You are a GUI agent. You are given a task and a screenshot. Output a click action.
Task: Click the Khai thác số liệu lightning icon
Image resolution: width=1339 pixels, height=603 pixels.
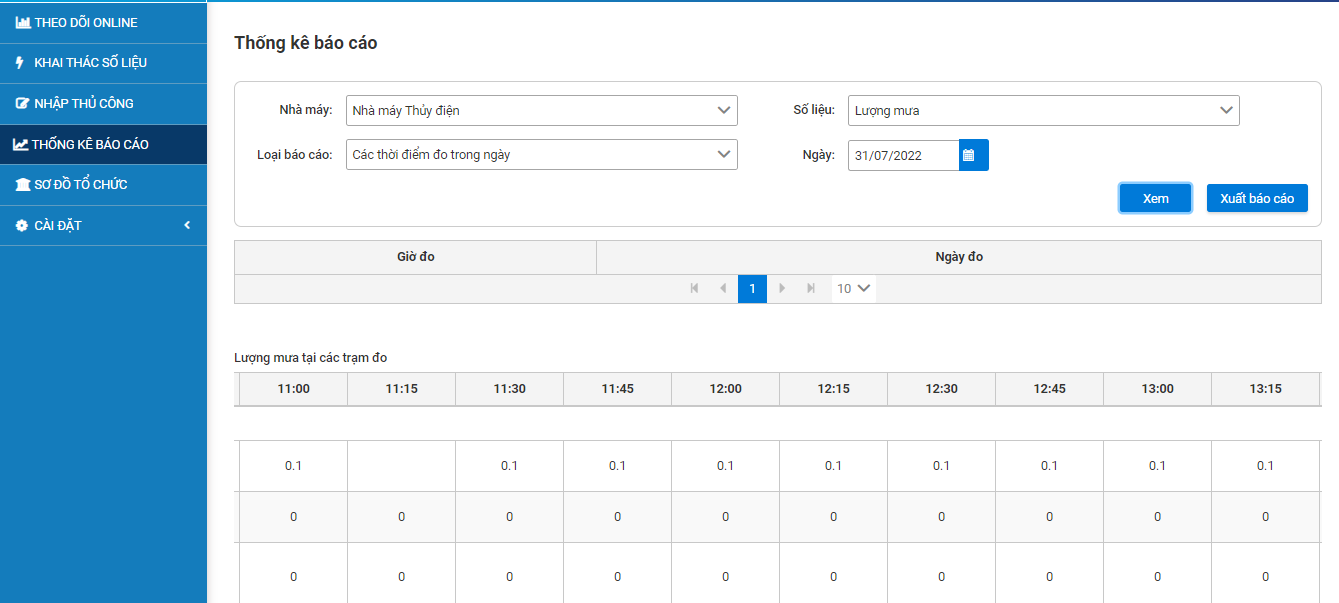[x=20, y=62]
